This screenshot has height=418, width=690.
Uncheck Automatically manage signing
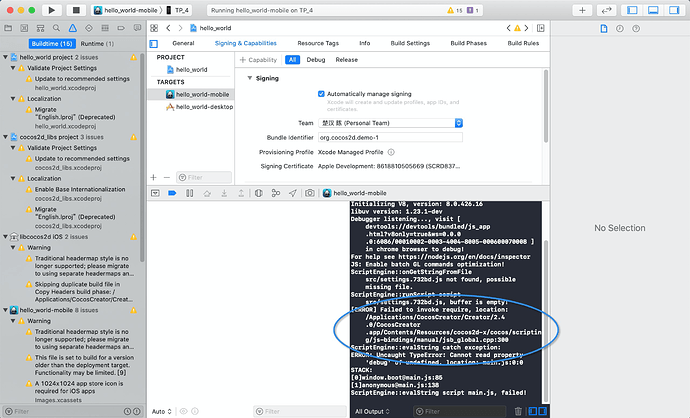tap(321, 94)
